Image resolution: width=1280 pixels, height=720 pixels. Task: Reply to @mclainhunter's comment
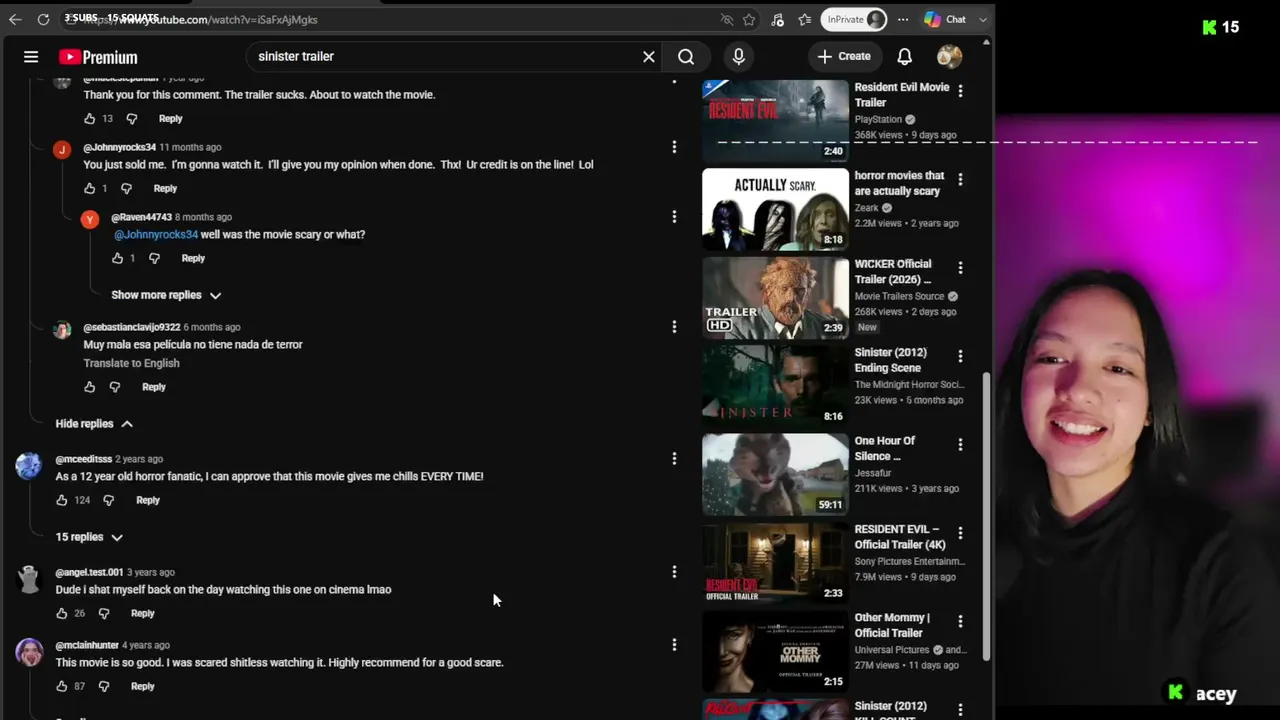pyautogui.click(x=142, y=686)
